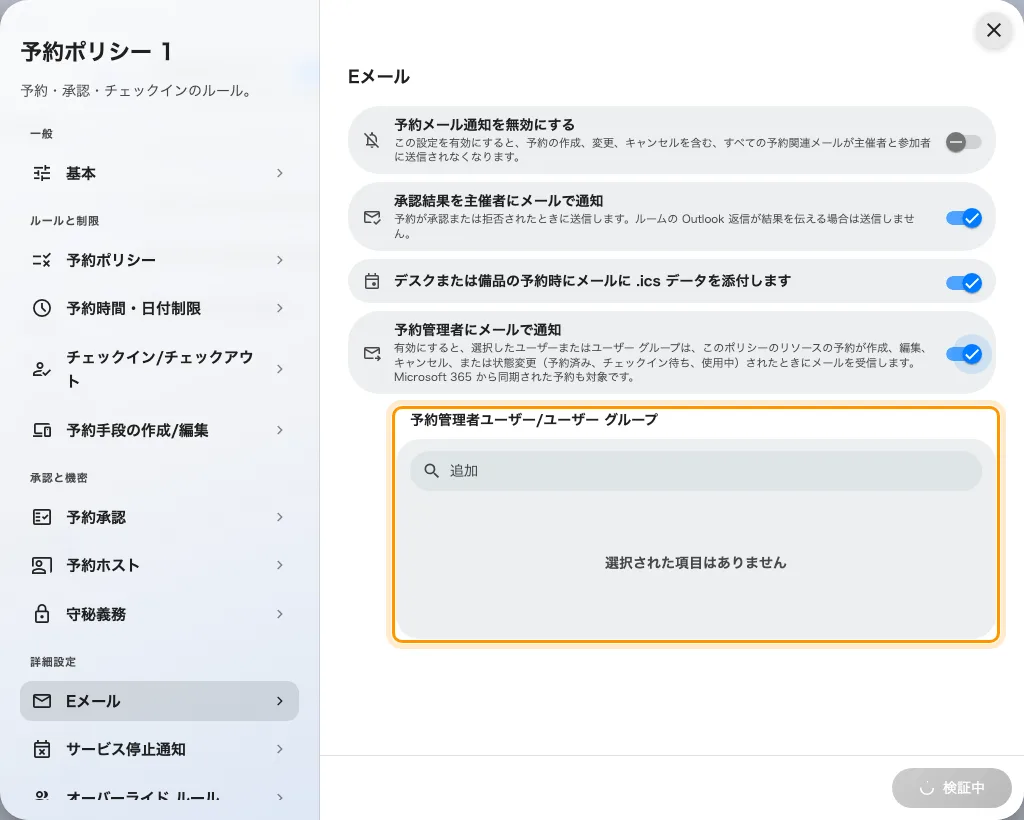Click the envelope icon for Eメール
The height and width of the screenshot is (820, 1024).
tap(42, 701)
